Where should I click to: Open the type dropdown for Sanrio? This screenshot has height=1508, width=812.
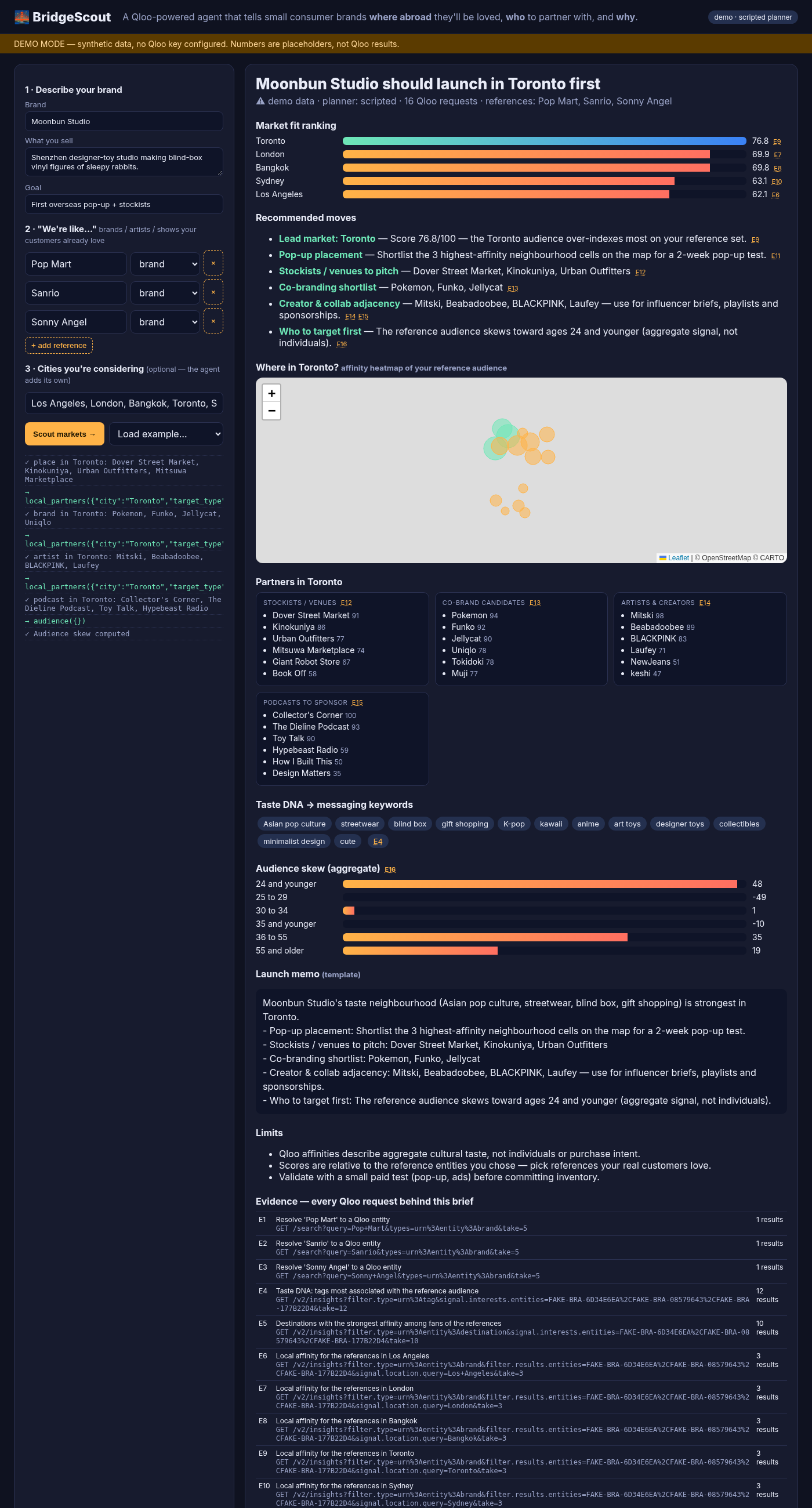(165, 293)
